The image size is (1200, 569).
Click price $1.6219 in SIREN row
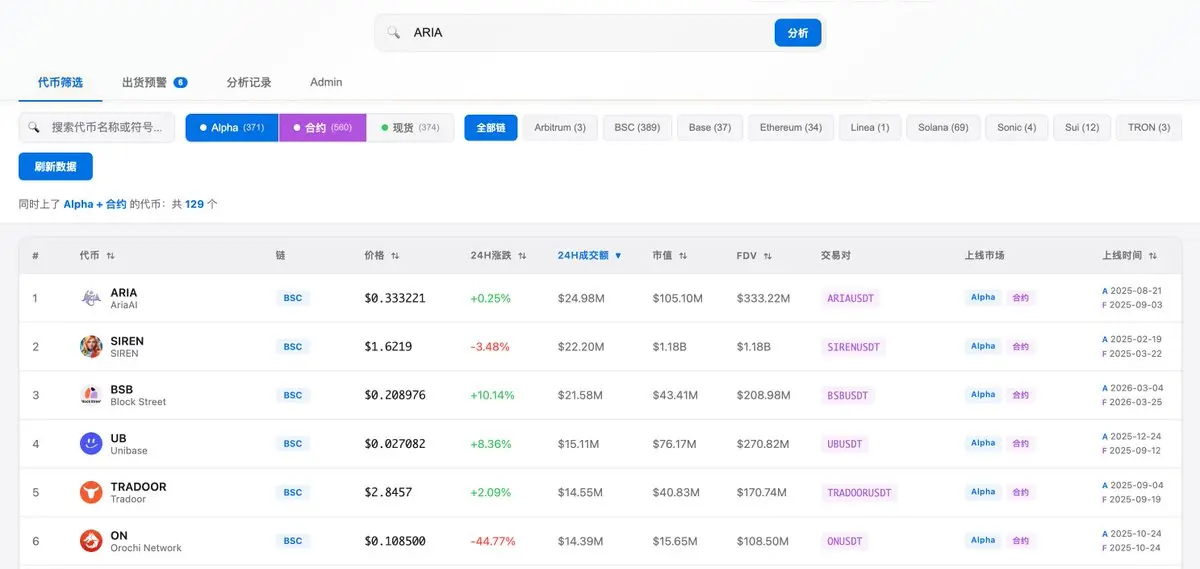coord(388,347)
